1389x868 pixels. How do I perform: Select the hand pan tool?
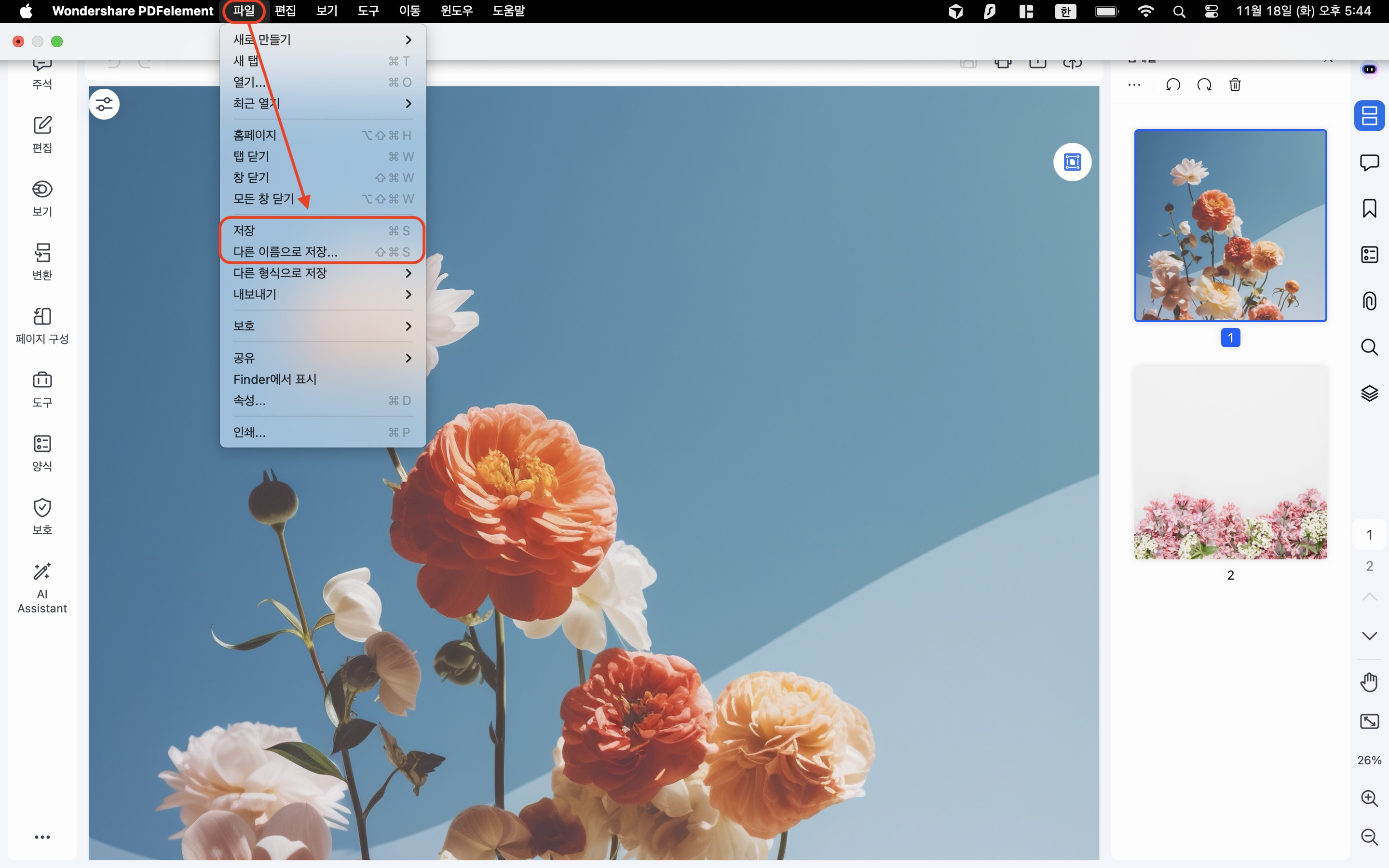1369,682
